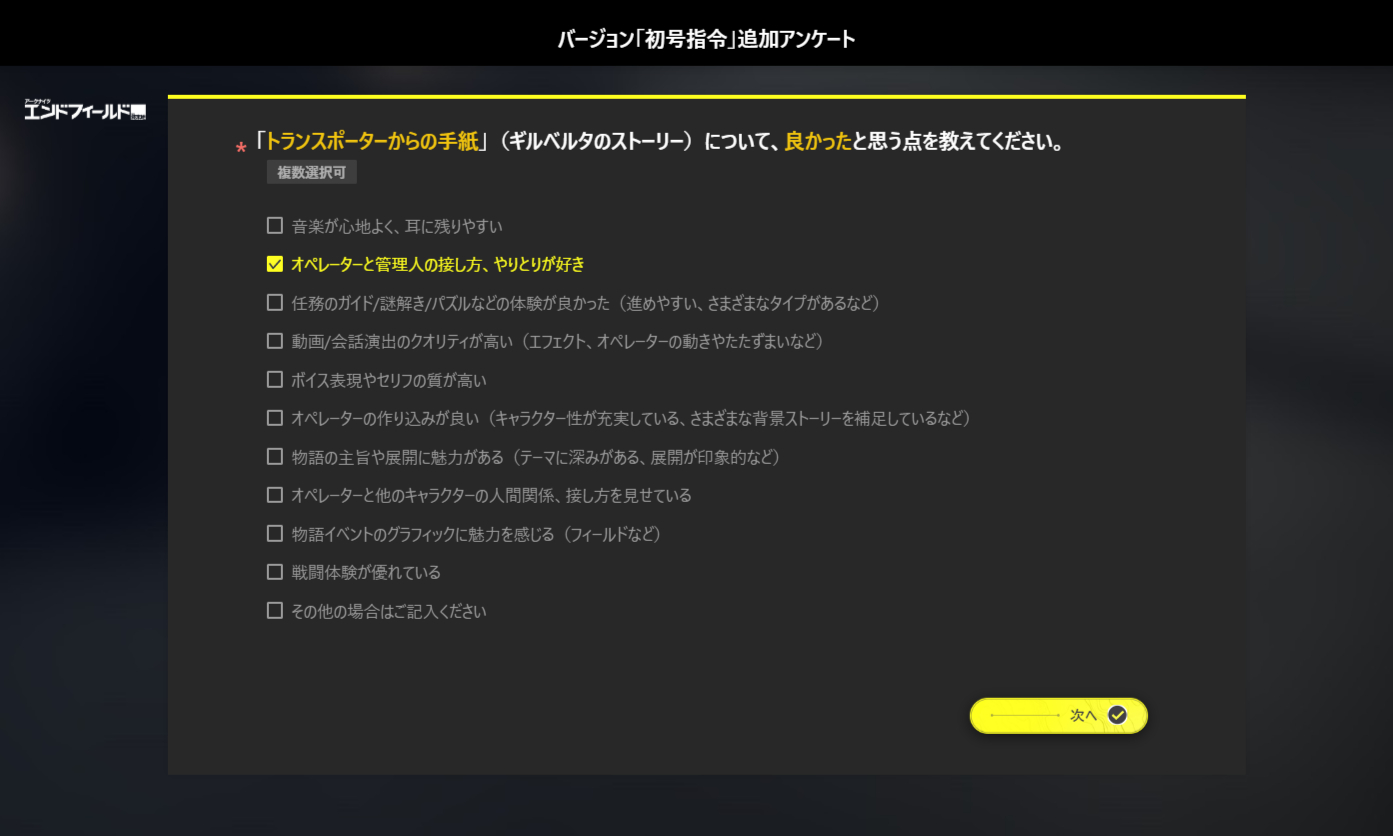Click the highlighted 良かった word in question

(x=818, y=142)
